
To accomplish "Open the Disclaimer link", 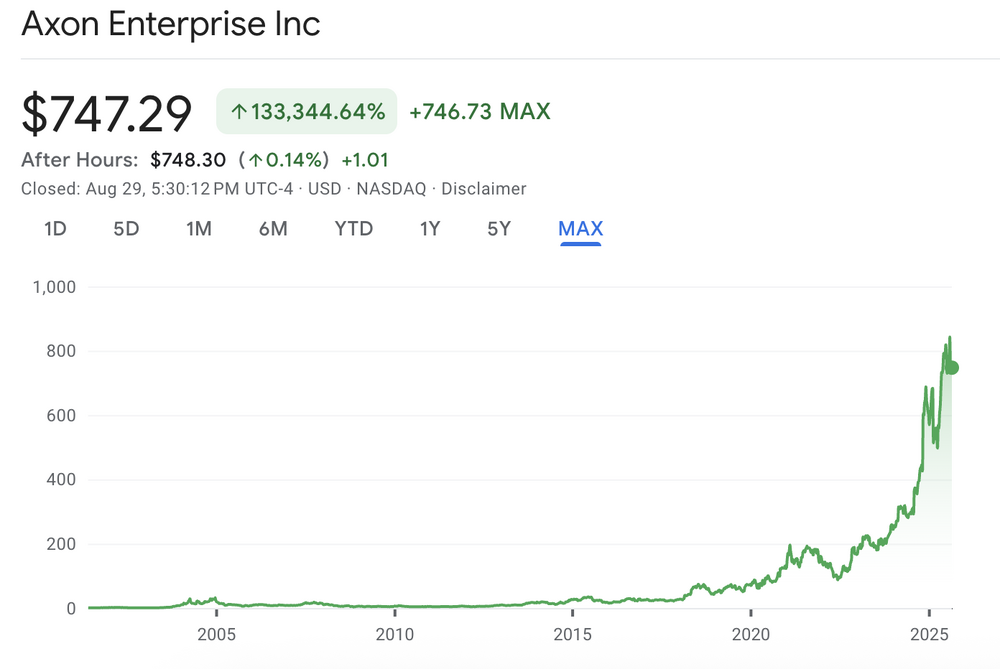I will (484, 189).
